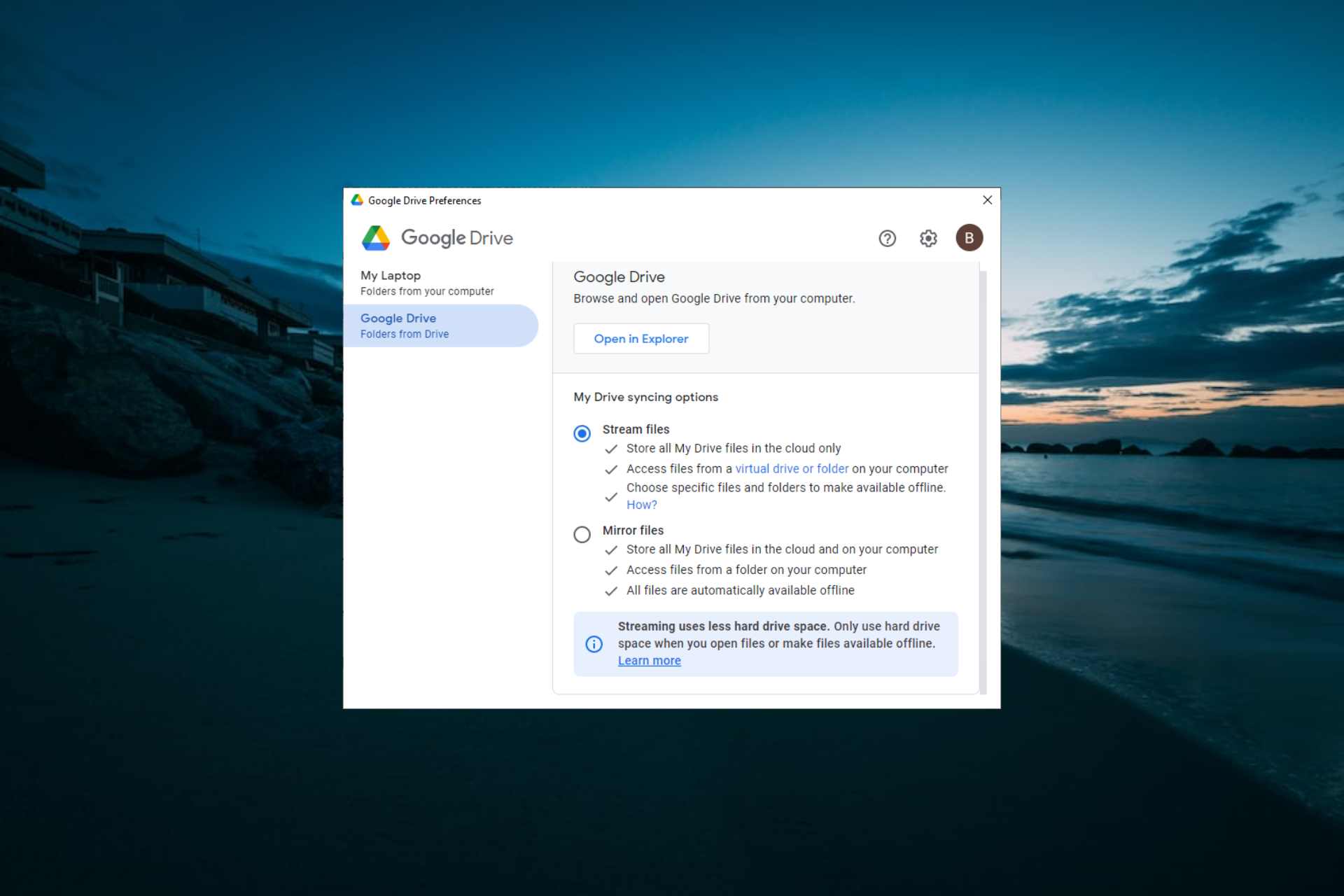
Task: Switch to My Laptop section
Action: (440, 283)
